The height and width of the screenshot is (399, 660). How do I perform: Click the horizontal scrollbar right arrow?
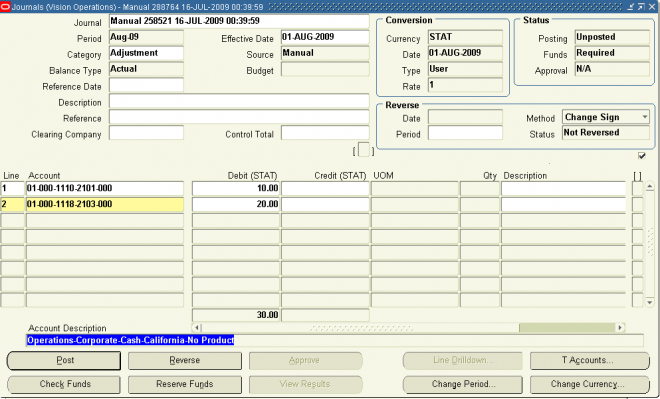pyautogui.click(x=620, y=327)
